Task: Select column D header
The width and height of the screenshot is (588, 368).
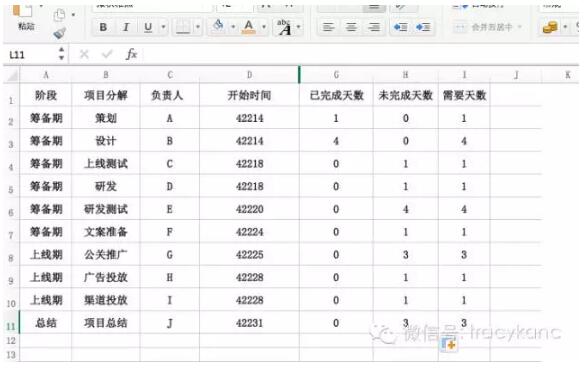Action: point(249,75)
